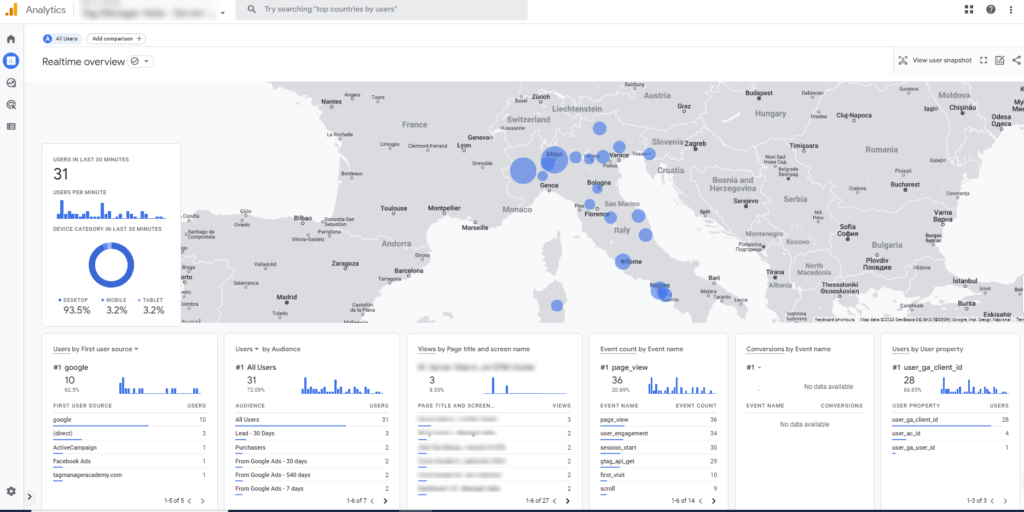This screenshot has width=1024, height=512.
Task: Open the Google apps grid icon
Action: tap(968, 9)
